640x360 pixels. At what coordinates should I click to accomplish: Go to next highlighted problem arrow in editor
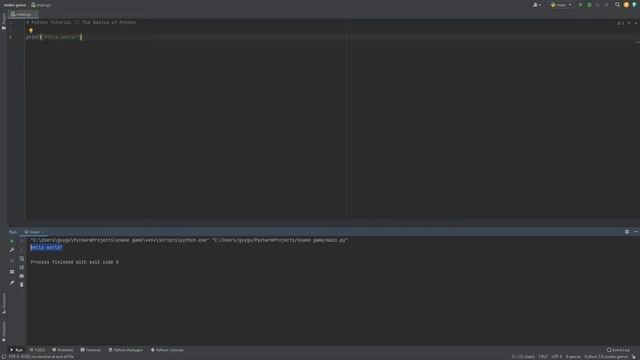tap(636, 23)
